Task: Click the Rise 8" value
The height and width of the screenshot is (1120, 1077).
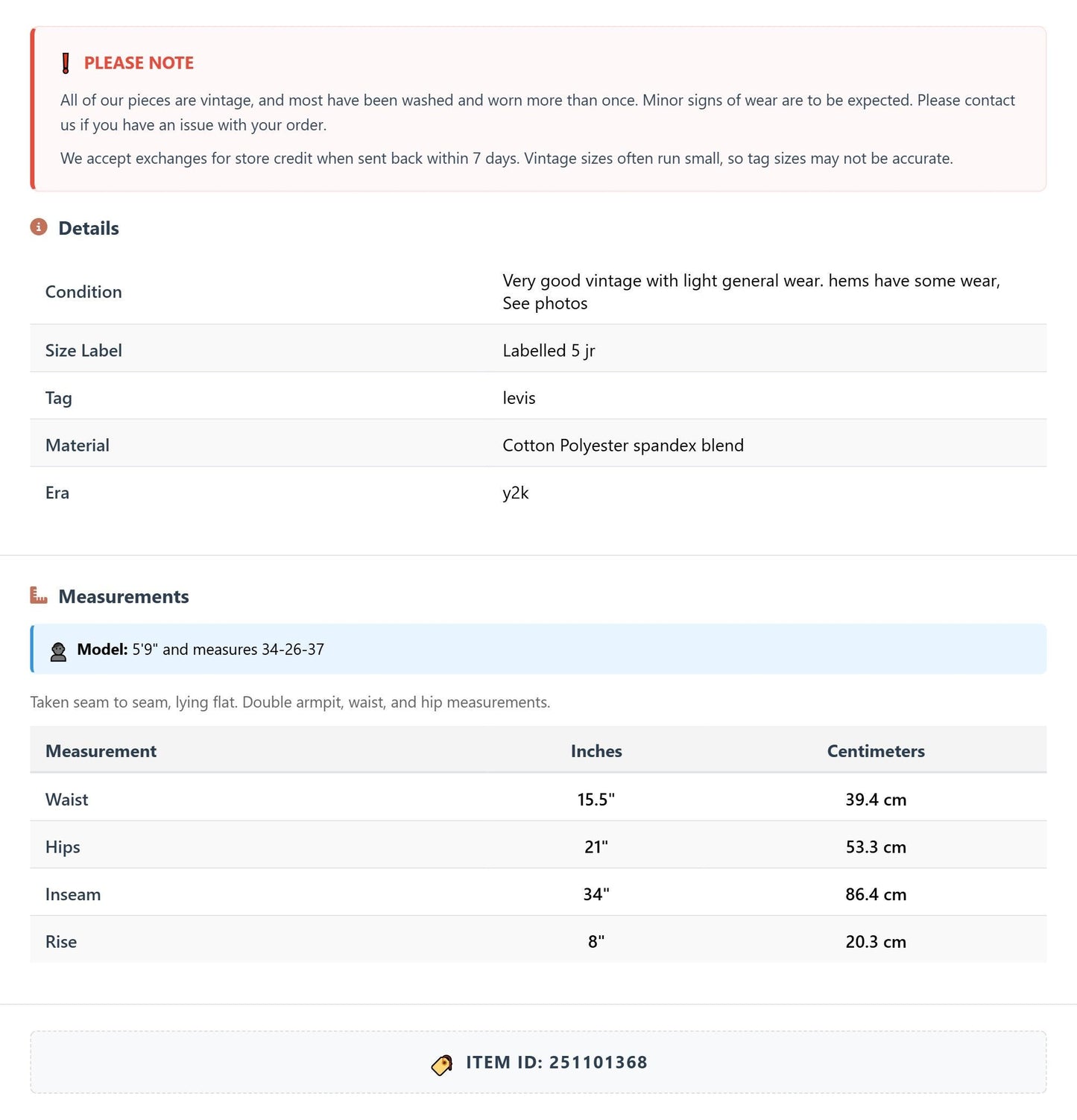Action: pyautogui.click(x=596, y=942)
